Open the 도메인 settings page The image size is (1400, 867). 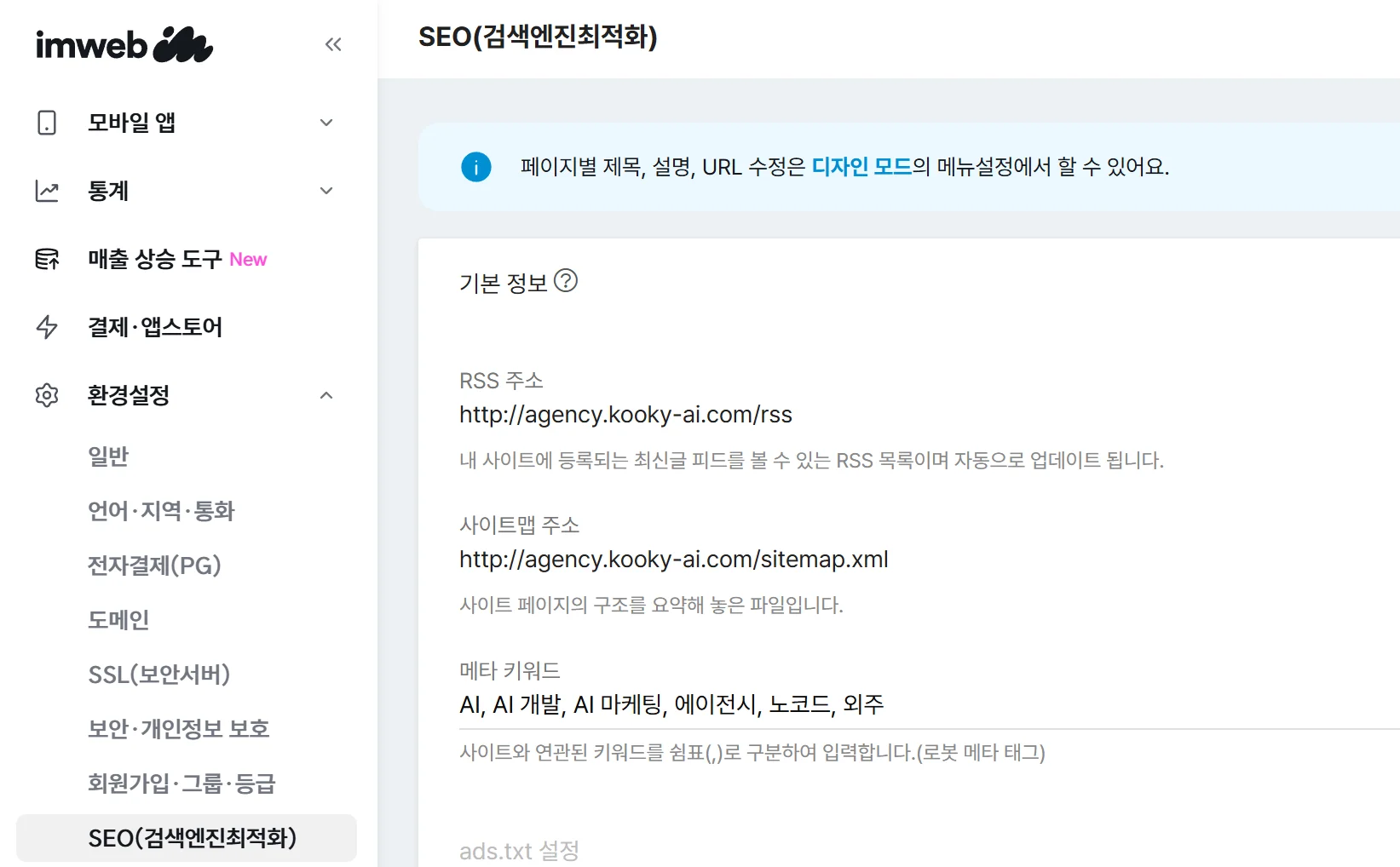[118, 620]
